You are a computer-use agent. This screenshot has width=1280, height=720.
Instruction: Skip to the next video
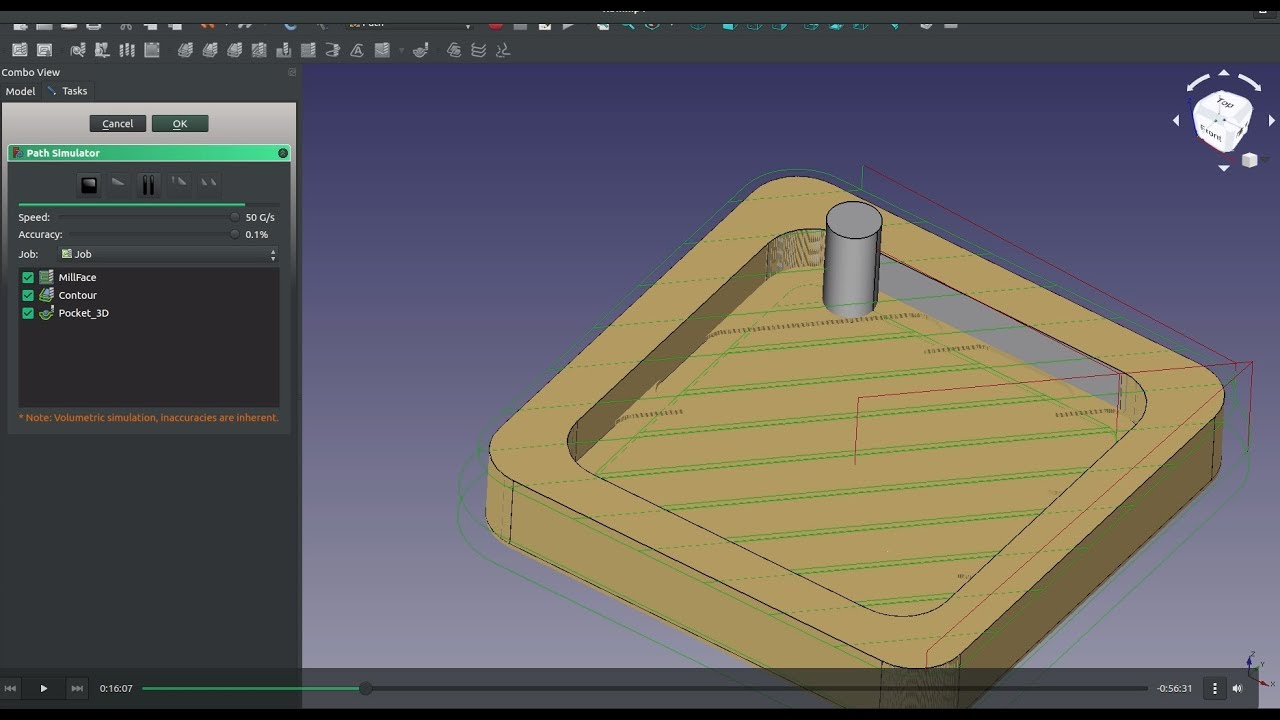click(76, 688)
